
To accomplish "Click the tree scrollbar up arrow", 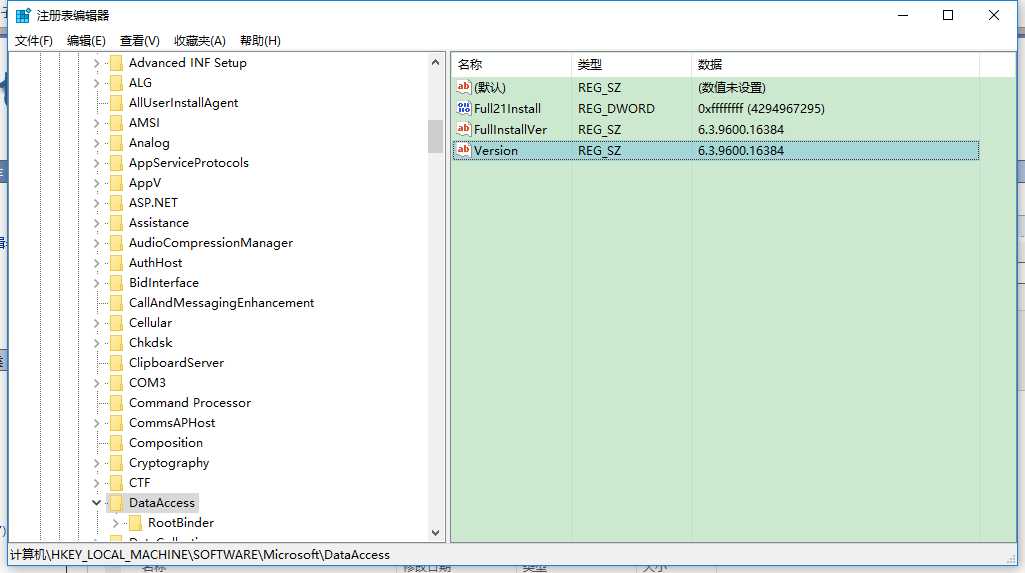I will (x=435, y=62).
